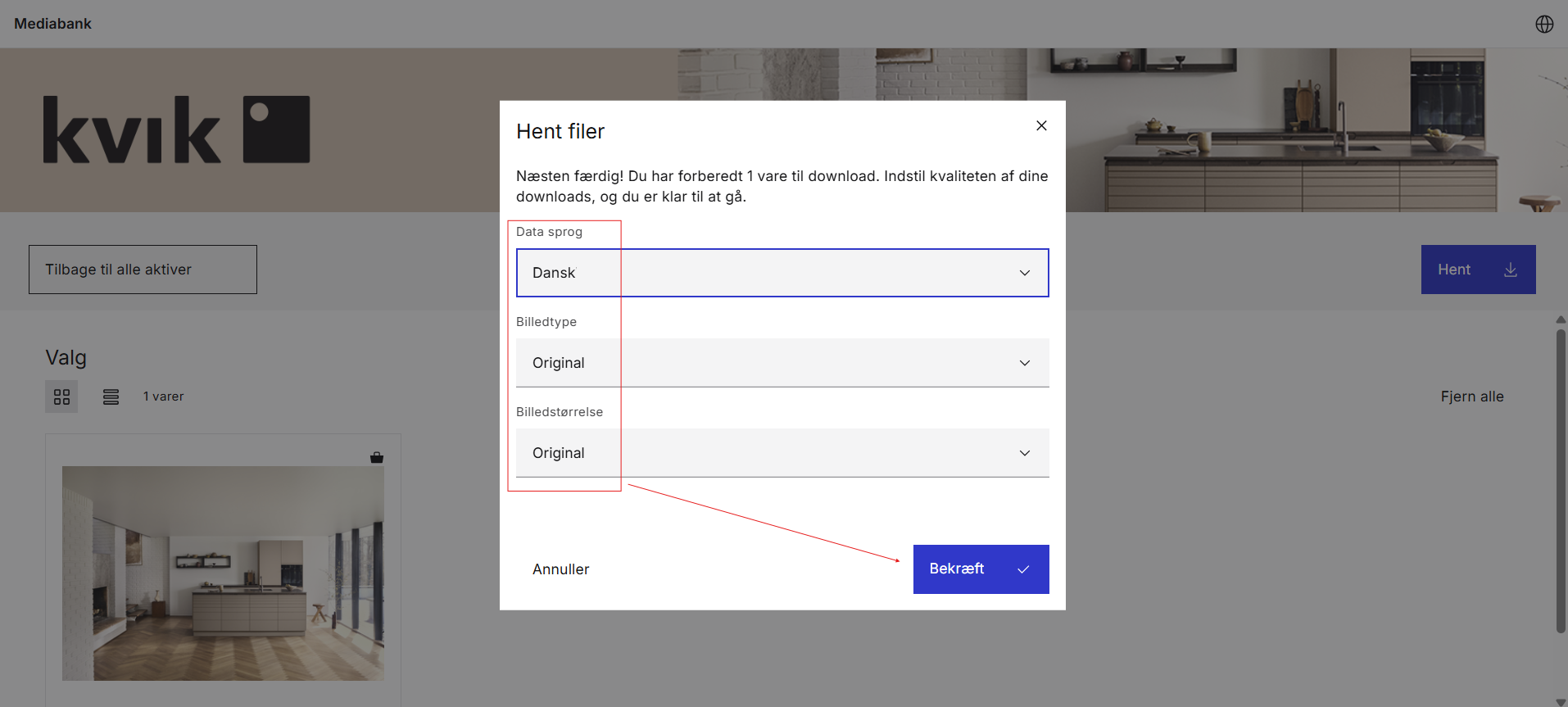Close the Hent filer dialog
This screenshot has height=707, width=1568.
tap(1041, 125)
